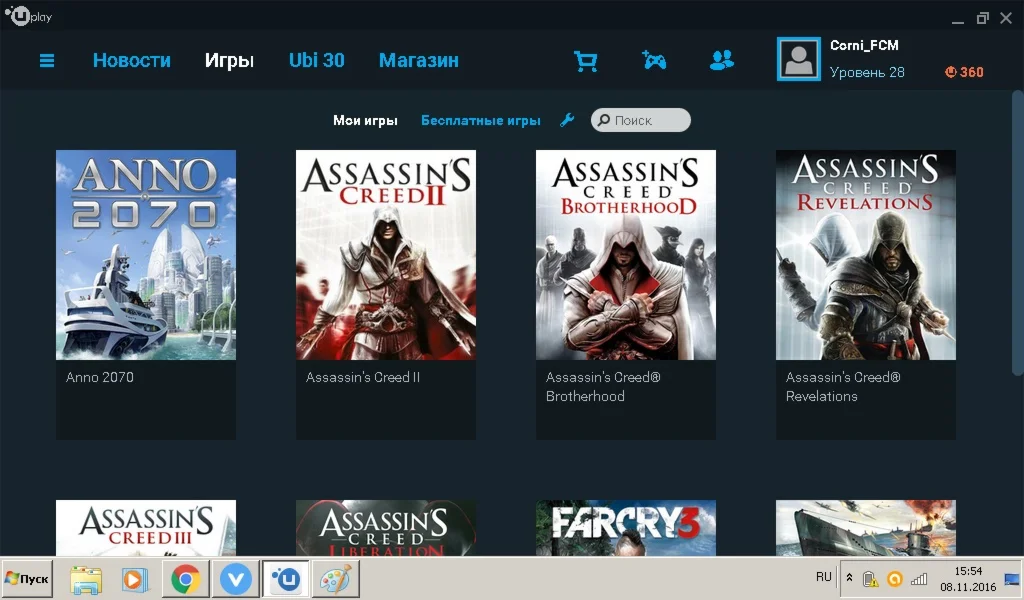
Task: Select the Мои игры link
Action: [365, 121]
